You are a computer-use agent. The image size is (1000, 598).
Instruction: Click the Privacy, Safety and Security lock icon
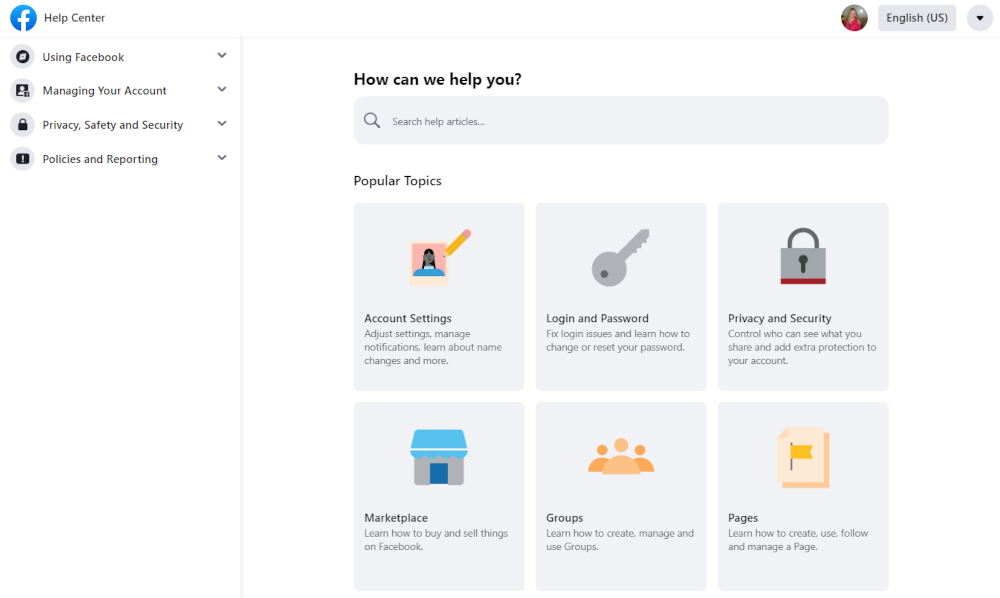[22, 124]
